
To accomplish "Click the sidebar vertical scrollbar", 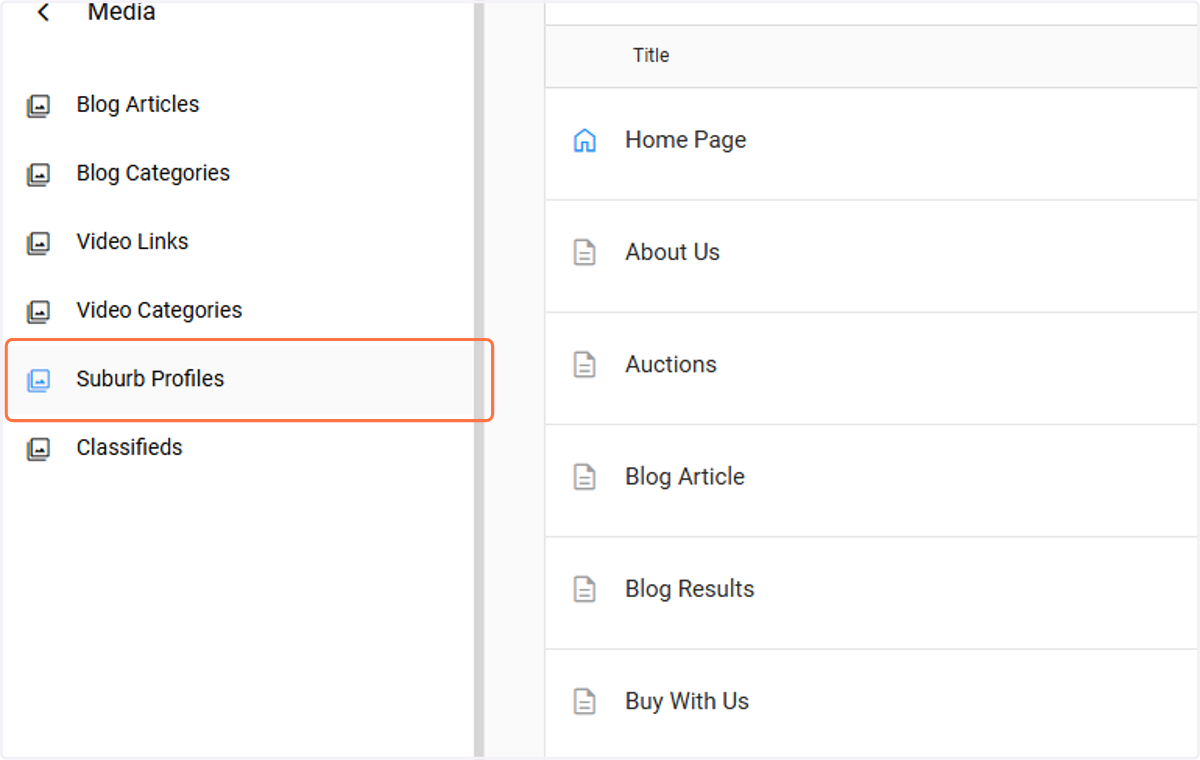I will coord(479,380).
